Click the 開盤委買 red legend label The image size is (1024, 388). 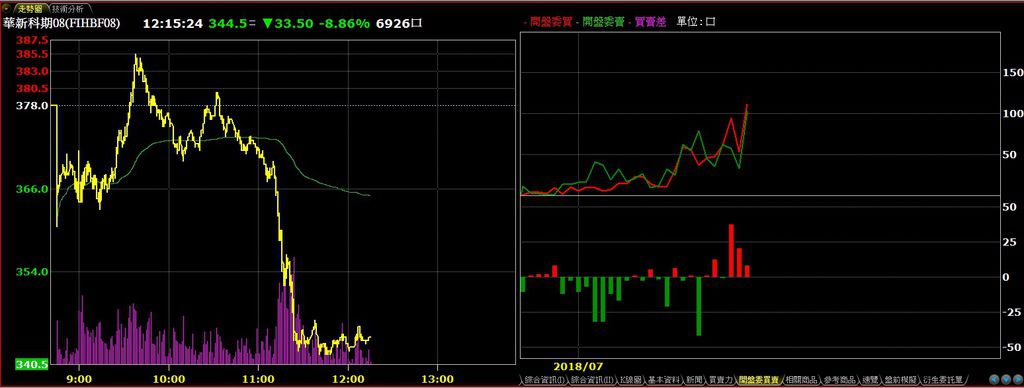[x=551, y=22]
